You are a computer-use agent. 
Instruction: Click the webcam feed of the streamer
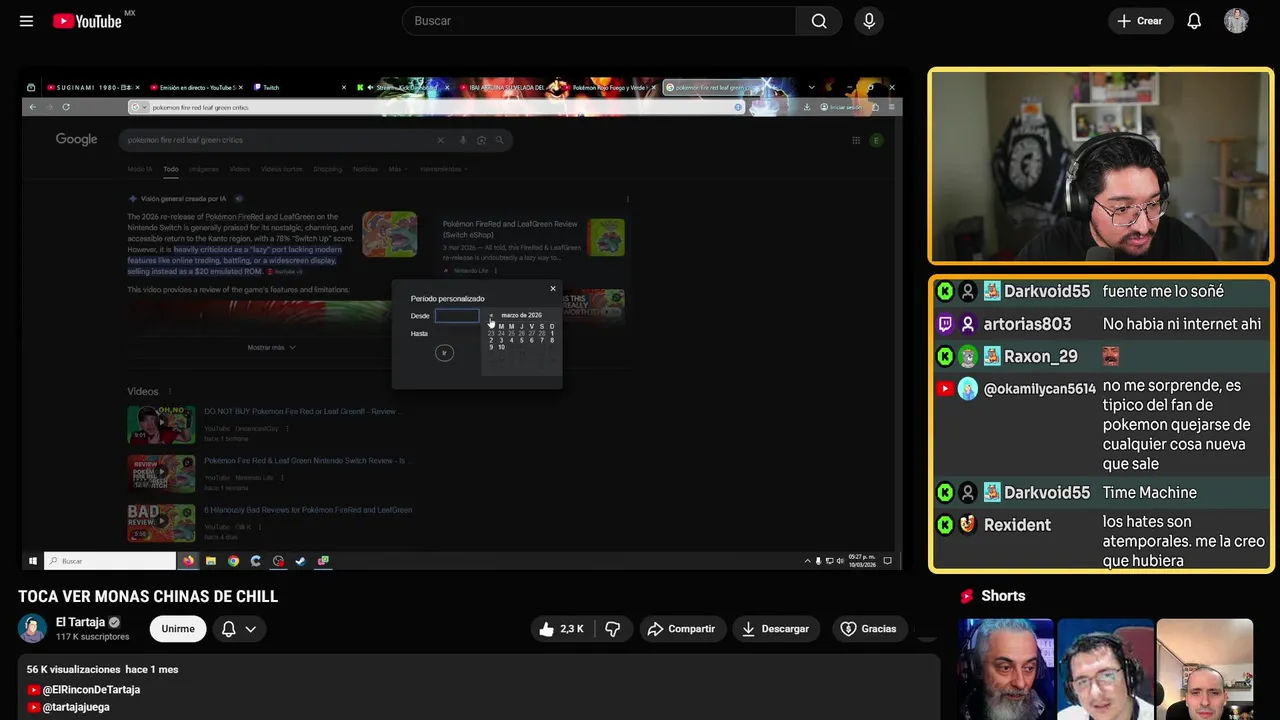coord(1100,166)
